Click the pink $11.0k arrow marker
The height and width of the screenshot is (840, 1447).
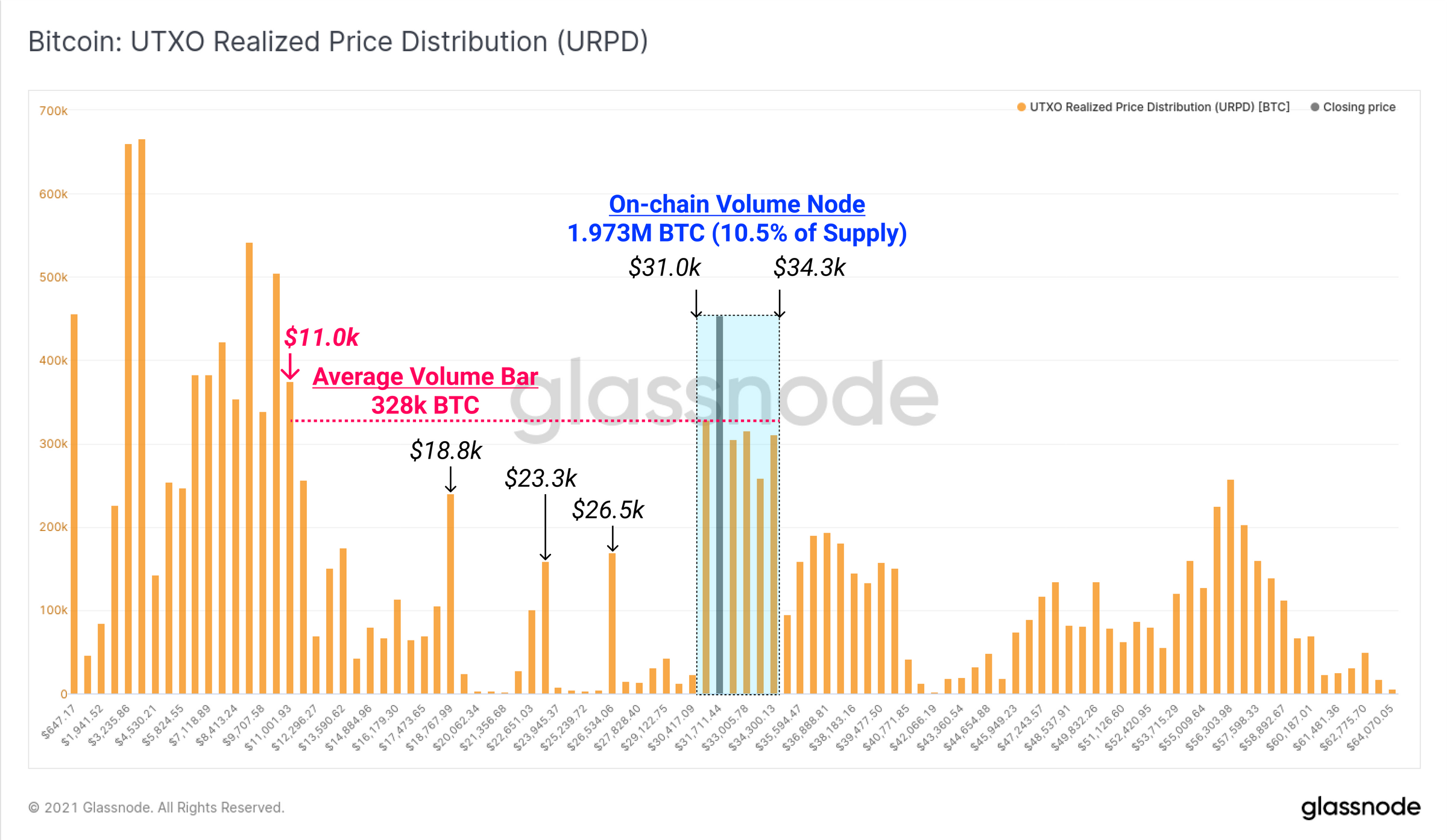click(290, 367)
